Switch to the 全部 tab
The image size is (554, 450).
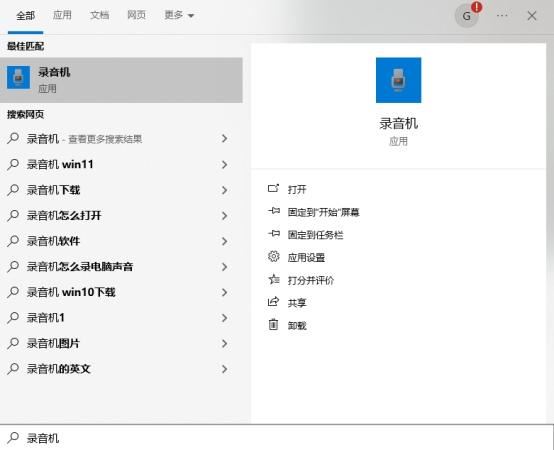coord(25,16)
